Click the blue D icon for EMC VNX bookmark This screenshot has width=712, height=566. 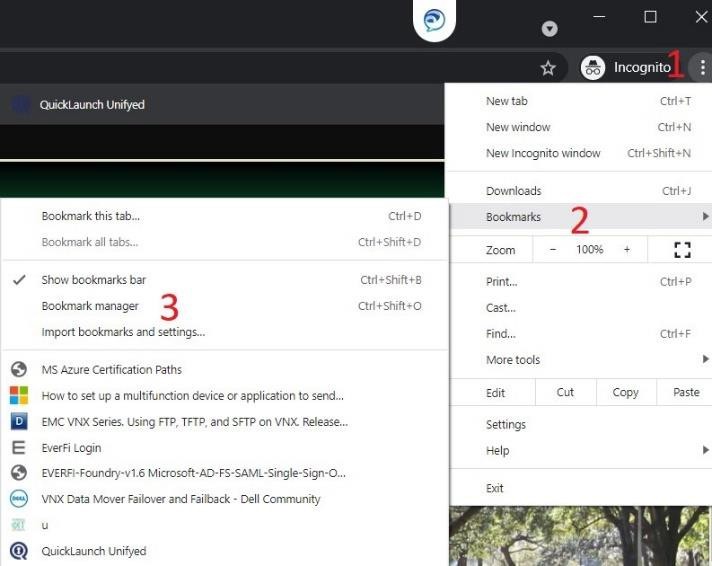[x=19, y=422]
